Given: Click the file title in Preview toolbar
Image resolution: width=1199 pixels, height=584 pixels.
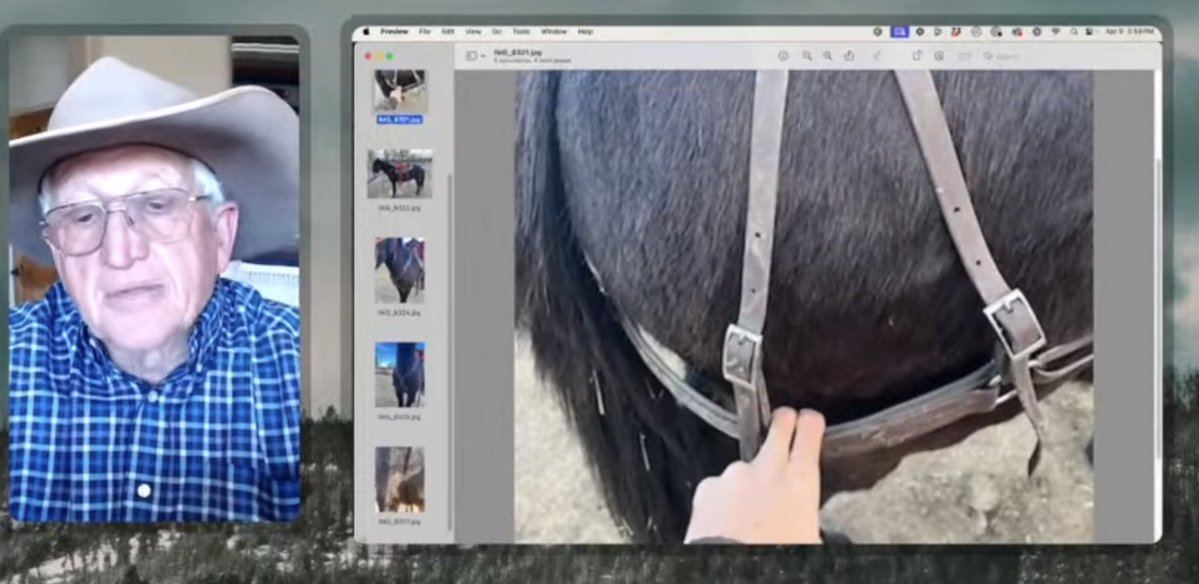Looking at the screenshot, I should (517, 53).
